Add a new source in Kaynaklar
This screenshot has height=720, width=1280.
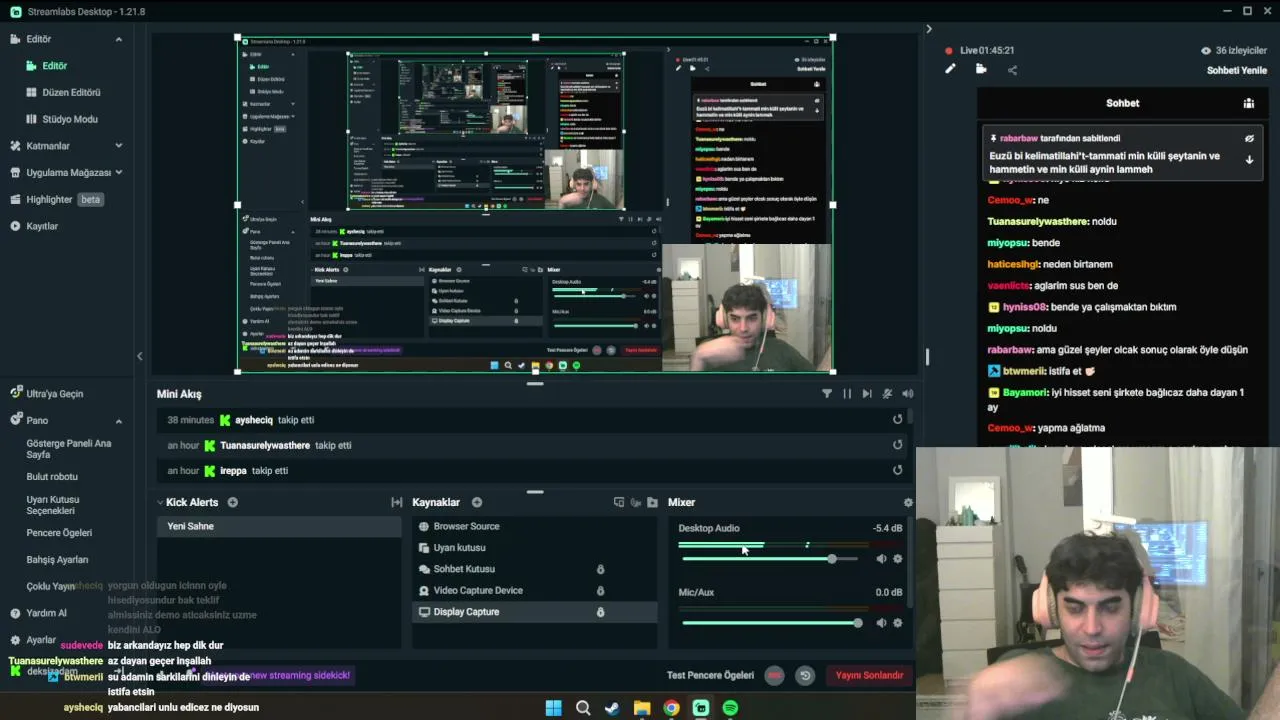pyautogui.click(x=477, y=502)
